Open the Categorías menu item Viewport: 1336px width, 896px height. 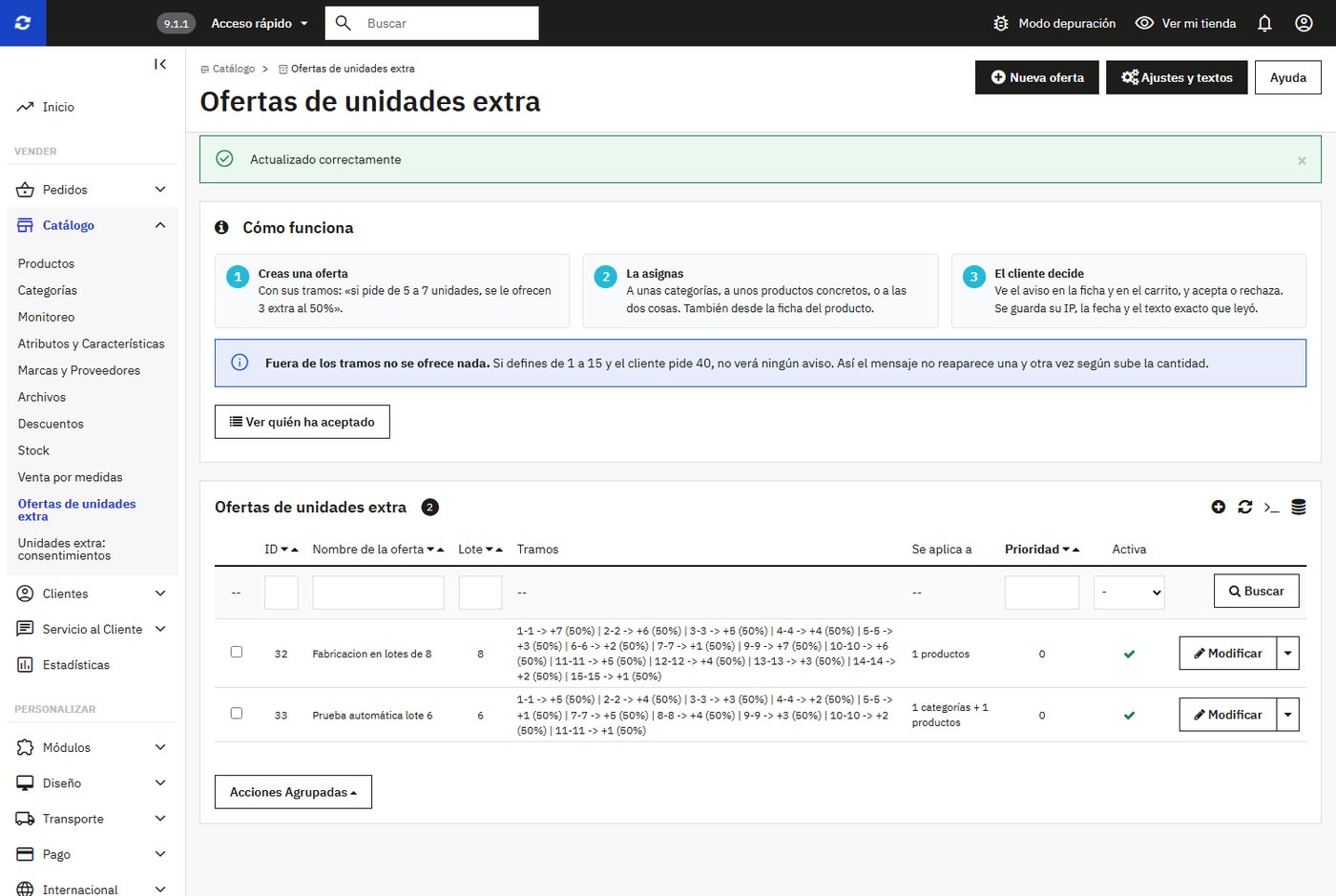pyautogui.click(x=48, y=290)
